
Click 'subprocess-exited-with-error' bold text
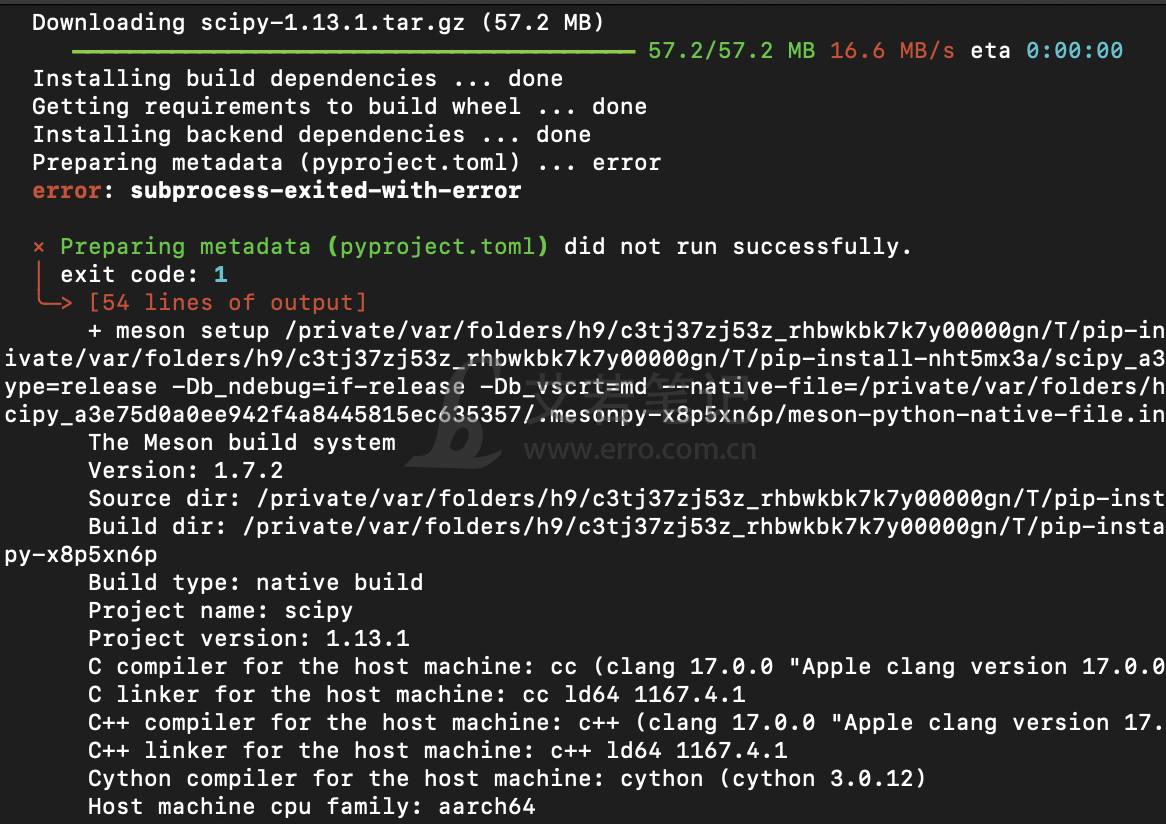pos(326,190)
